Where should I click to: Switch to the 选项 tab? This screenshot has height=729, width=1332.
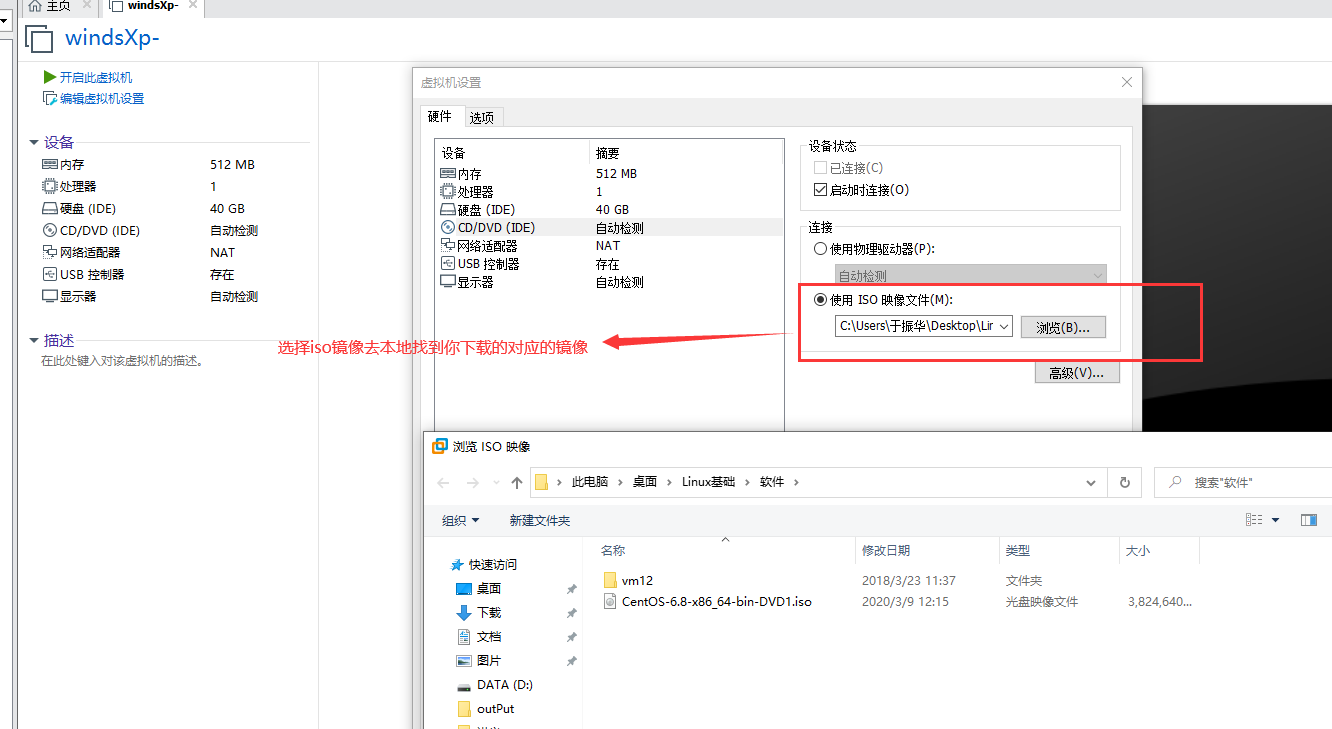(482, 118)
